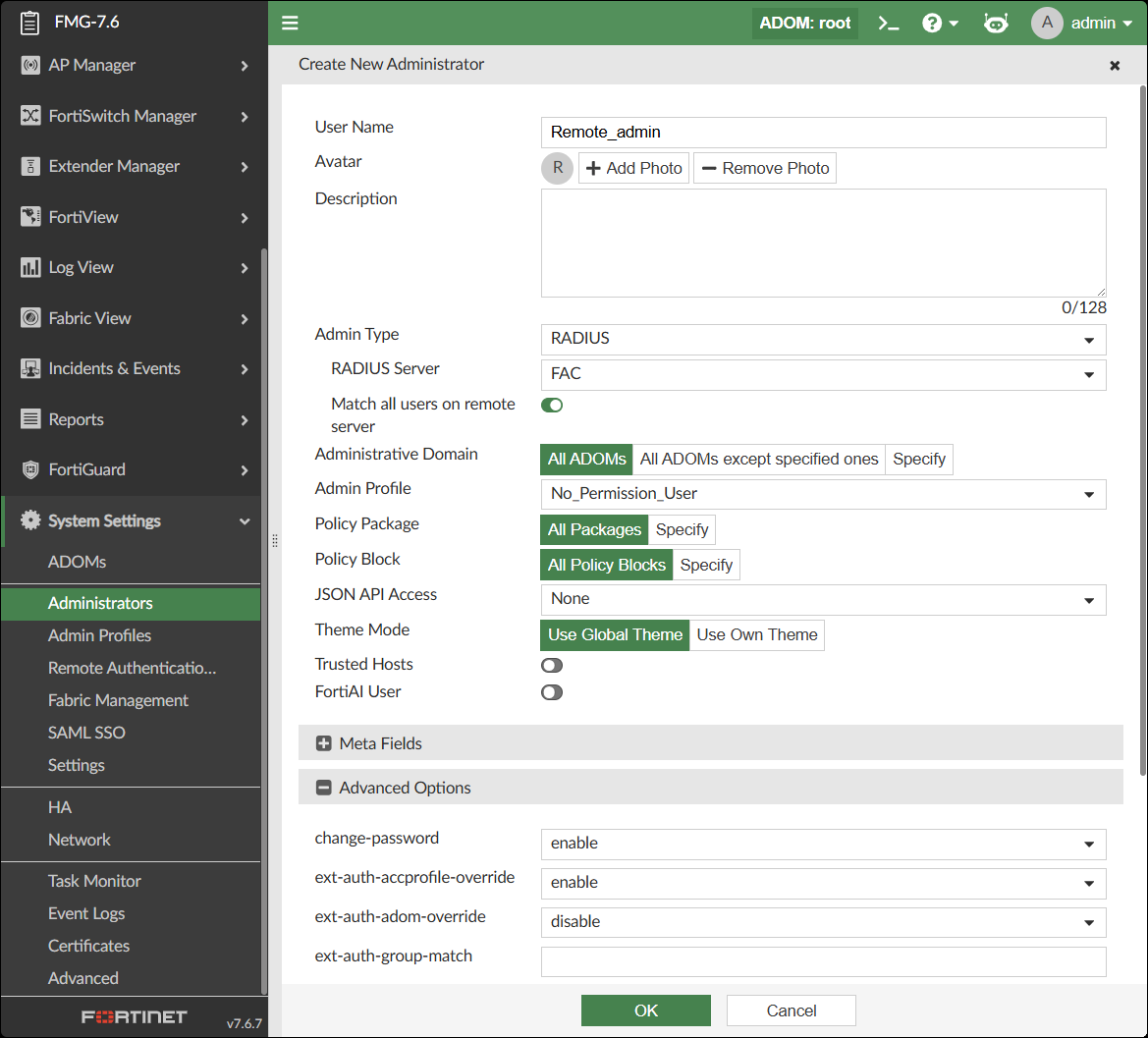Toggle the hamburger sidebar menu
Screen dimensions: 1148x1038
(x=290, y=23)
